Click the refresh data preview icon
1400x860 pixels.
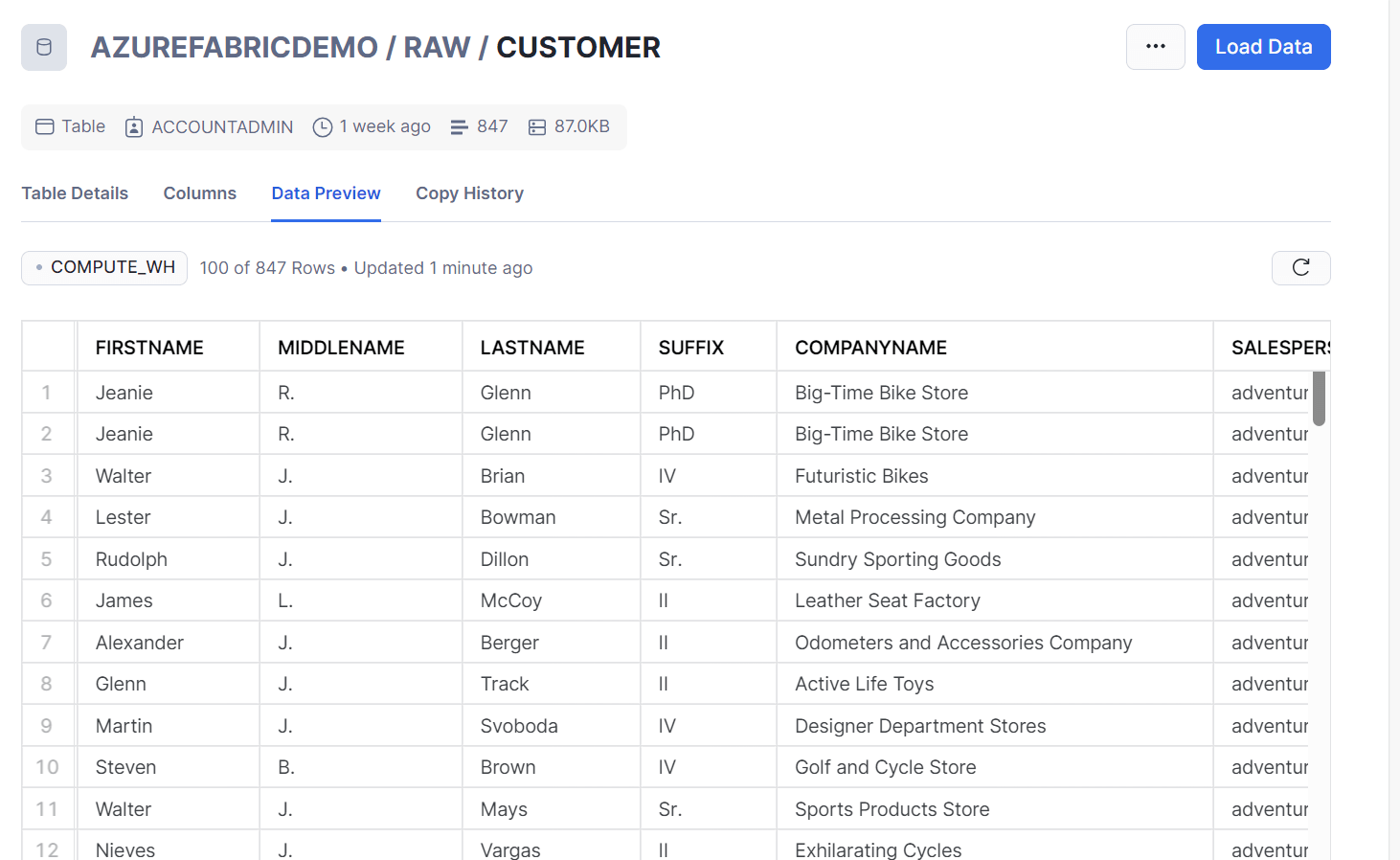[1300, 268]
